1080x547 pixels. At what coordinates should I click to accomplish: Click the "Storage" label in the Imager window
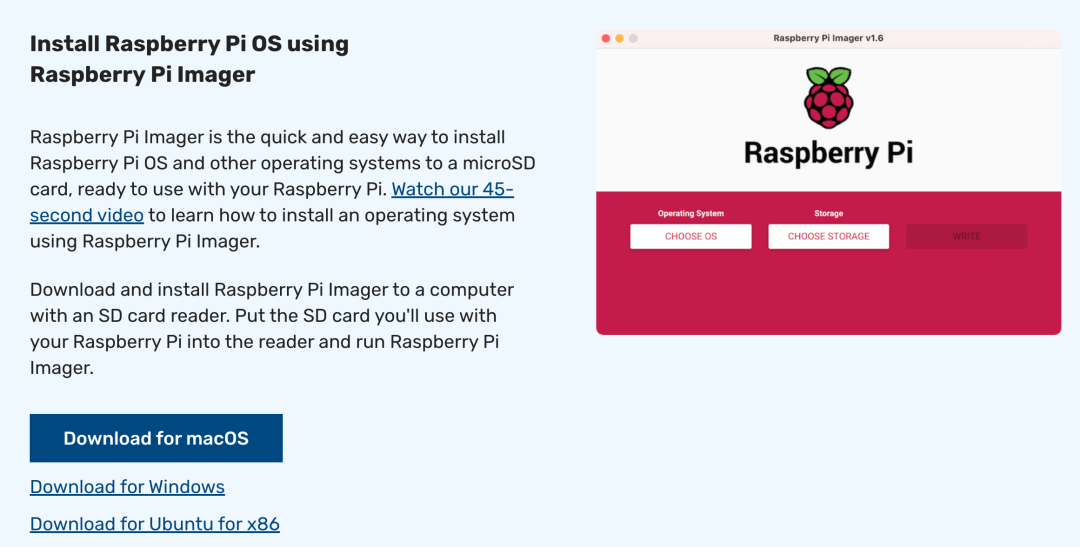(x=829, y=214)
